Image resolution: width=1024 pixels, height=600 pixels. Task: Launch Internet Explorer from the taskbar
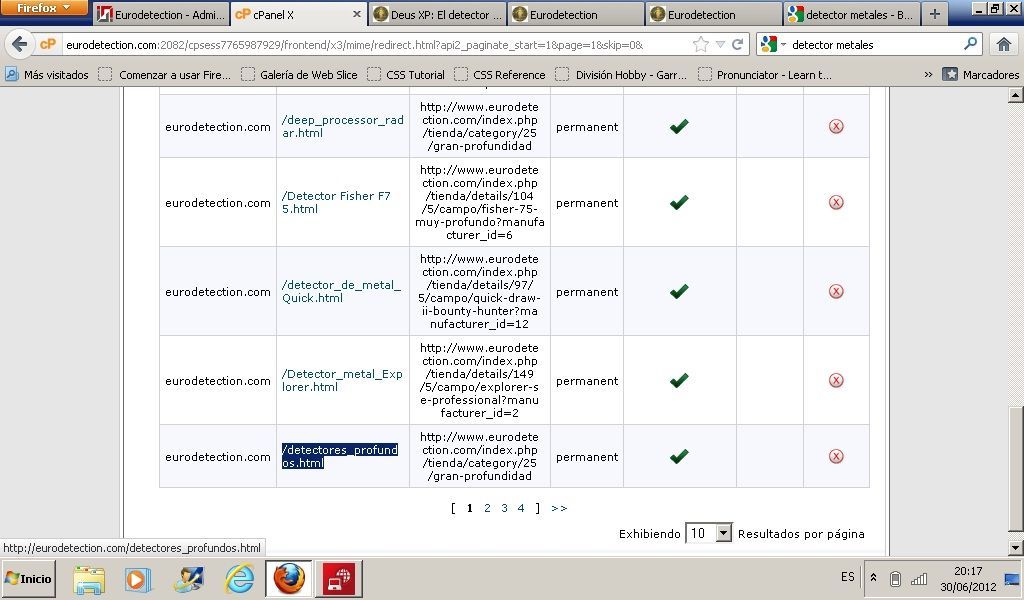coord(240,579)
